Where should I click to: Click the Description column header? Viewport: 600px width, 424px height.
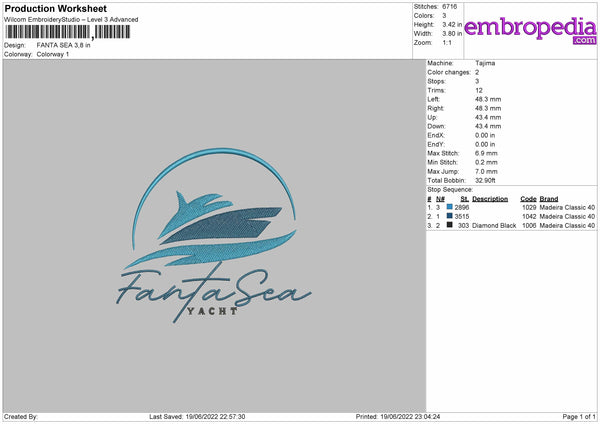pyautogui.click(x=490, y=199)
